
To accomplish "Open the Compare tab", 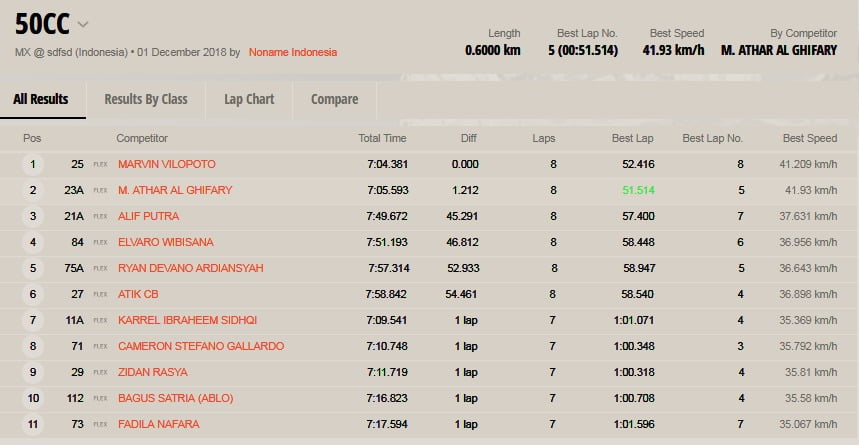I will coord(334,99).
